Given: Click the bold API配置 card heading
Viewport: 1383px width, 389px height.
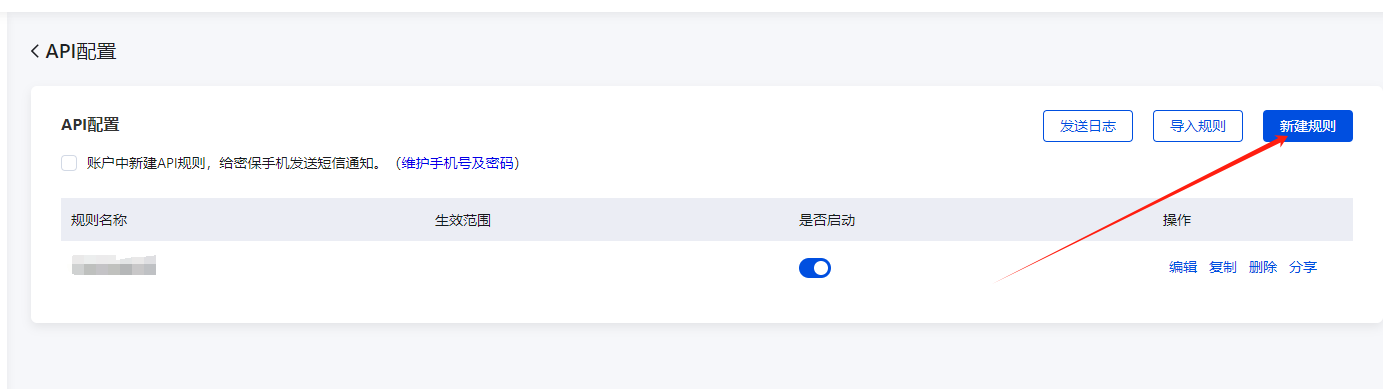Looking at the screenshot, I should coord(90,125).
